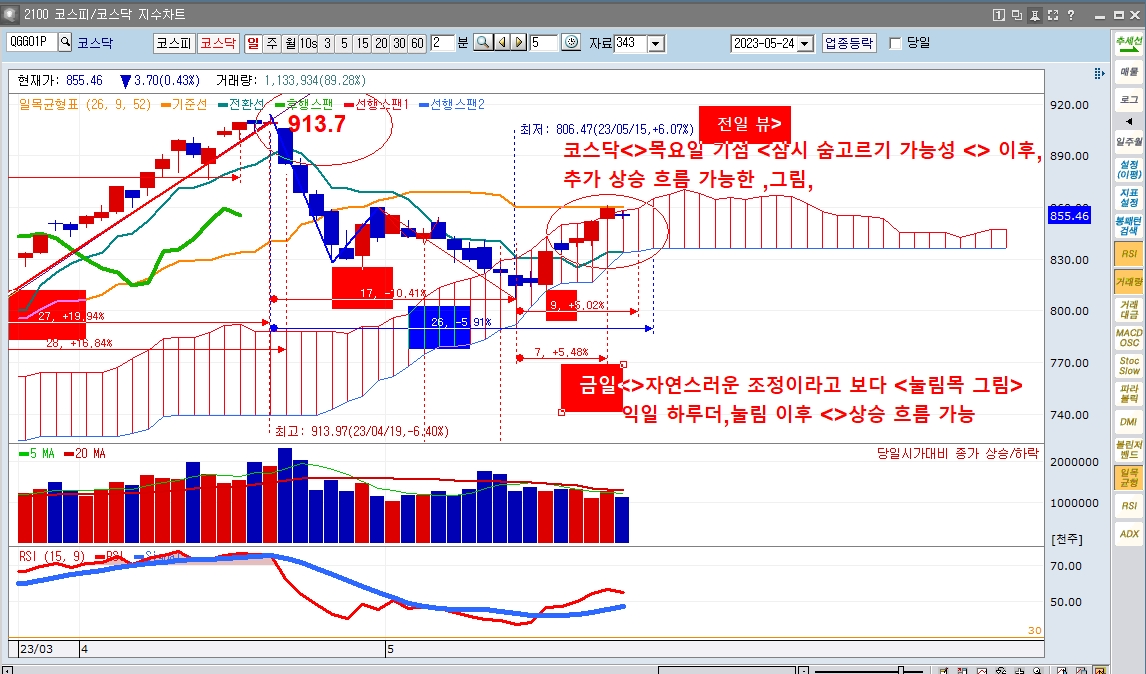Click the 기준선 legend label

tap(184, 105)
